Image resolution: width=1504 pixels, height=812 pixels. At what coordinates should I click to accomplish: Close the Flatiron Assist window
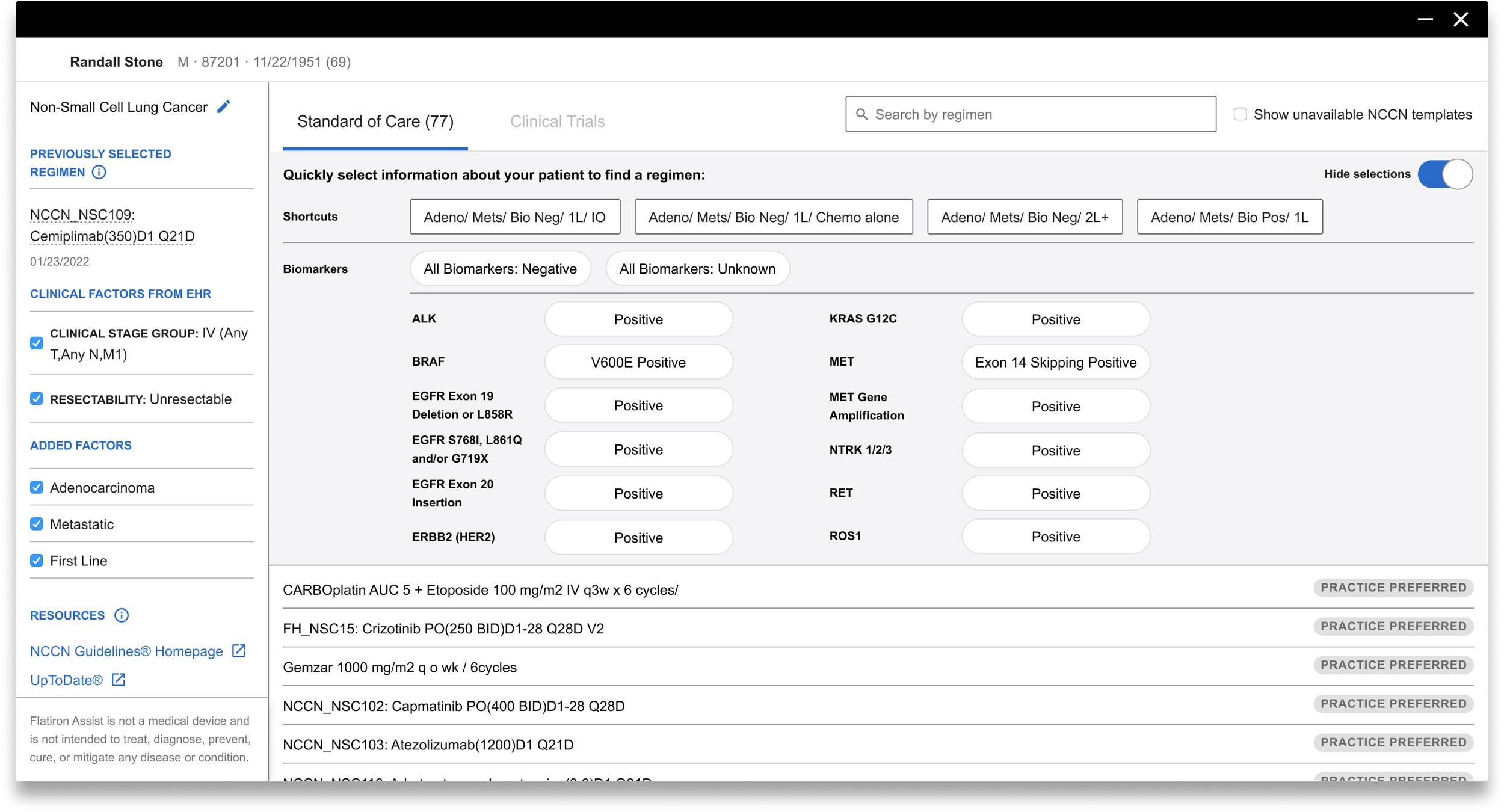[x=1461, y=19]
